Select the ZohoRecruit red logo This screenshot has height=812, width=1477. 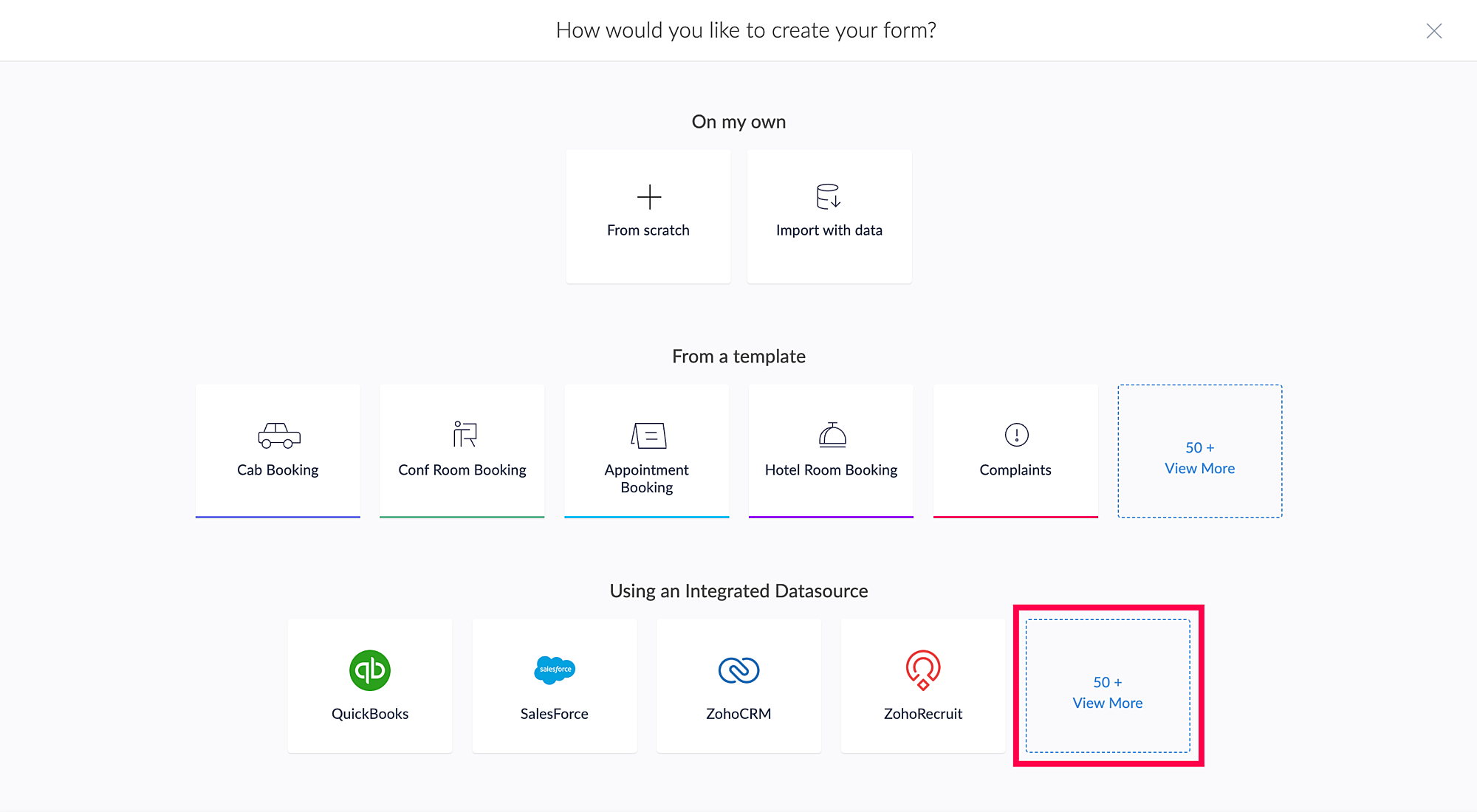click(922, 670)
